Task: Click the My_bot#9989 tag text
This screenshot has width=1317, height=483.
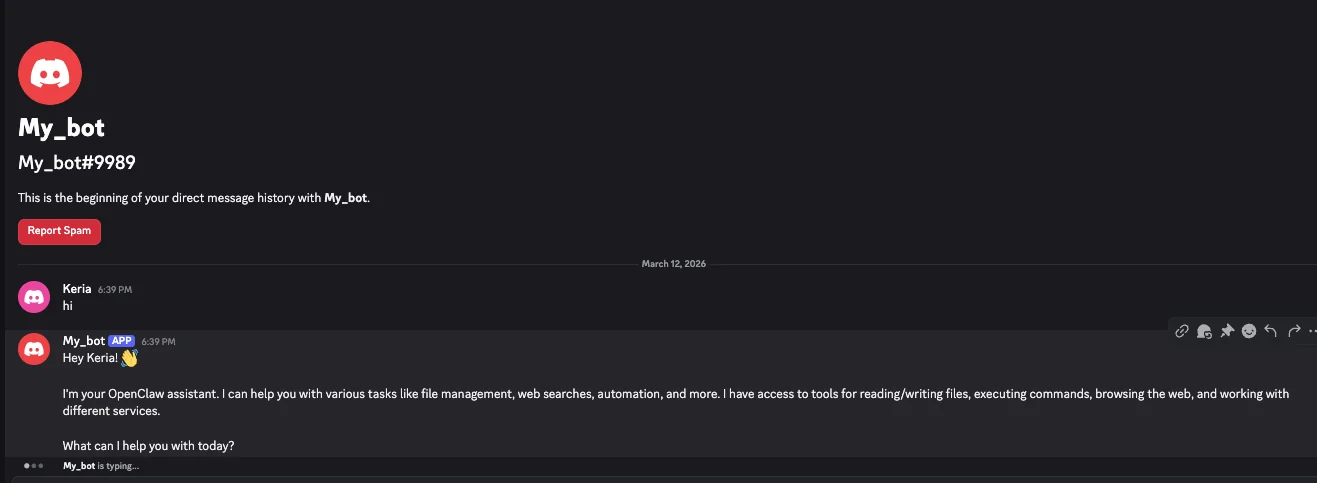Action: click(77, 163)
